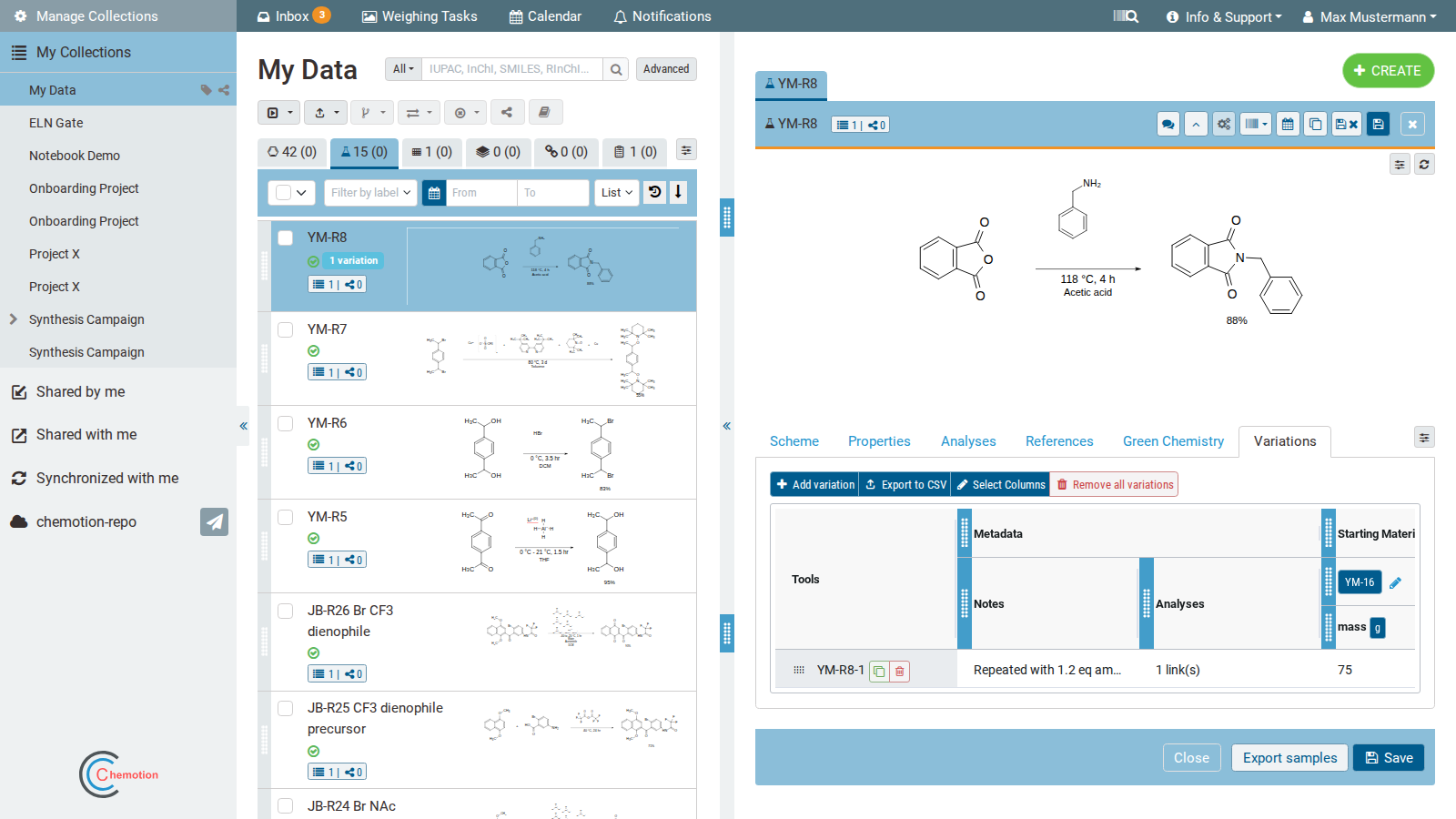
Task: Open the List view dropdown
Action: [617, 193]
